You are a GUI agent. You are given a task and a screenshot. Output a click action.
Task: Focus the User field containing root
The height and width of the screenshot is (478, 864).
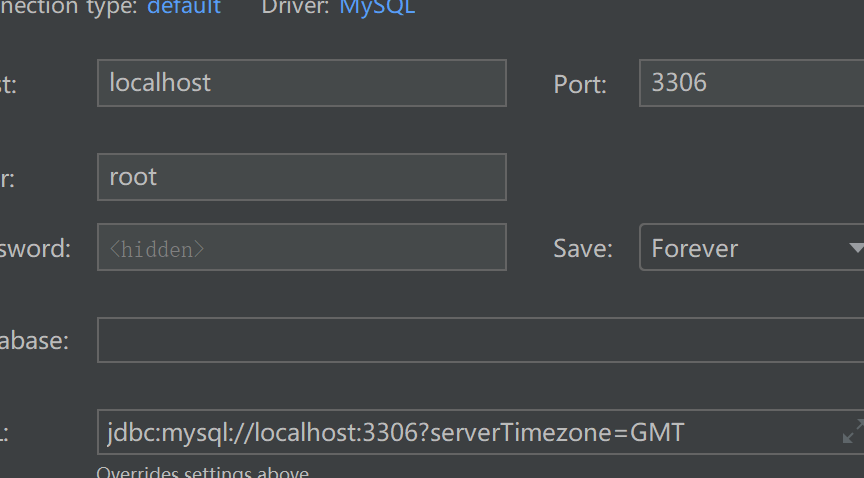(301, 177)
